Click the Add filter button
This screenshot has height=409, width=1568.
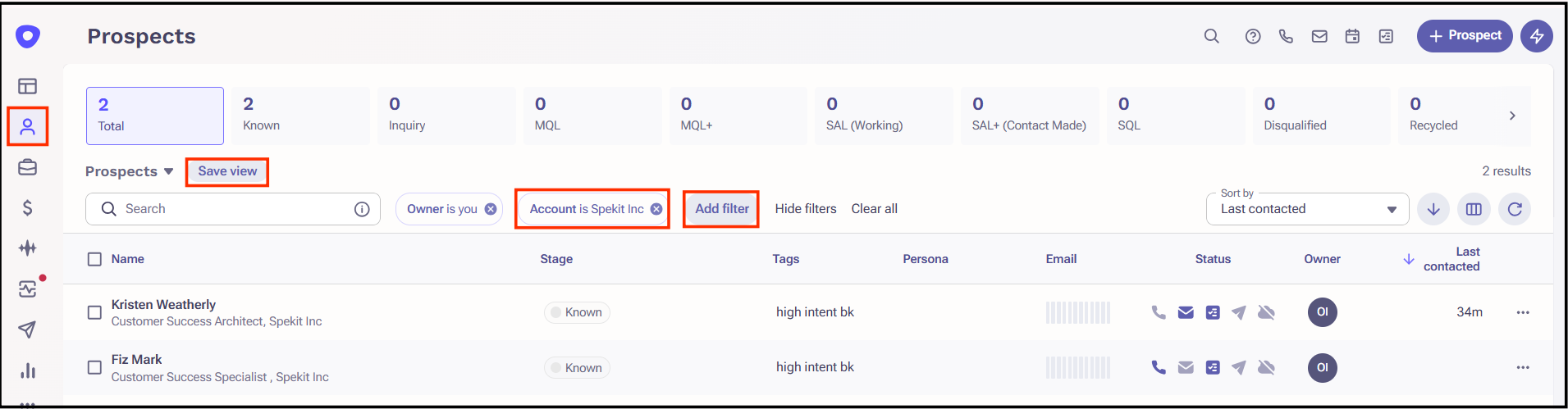tap(722, 209)
